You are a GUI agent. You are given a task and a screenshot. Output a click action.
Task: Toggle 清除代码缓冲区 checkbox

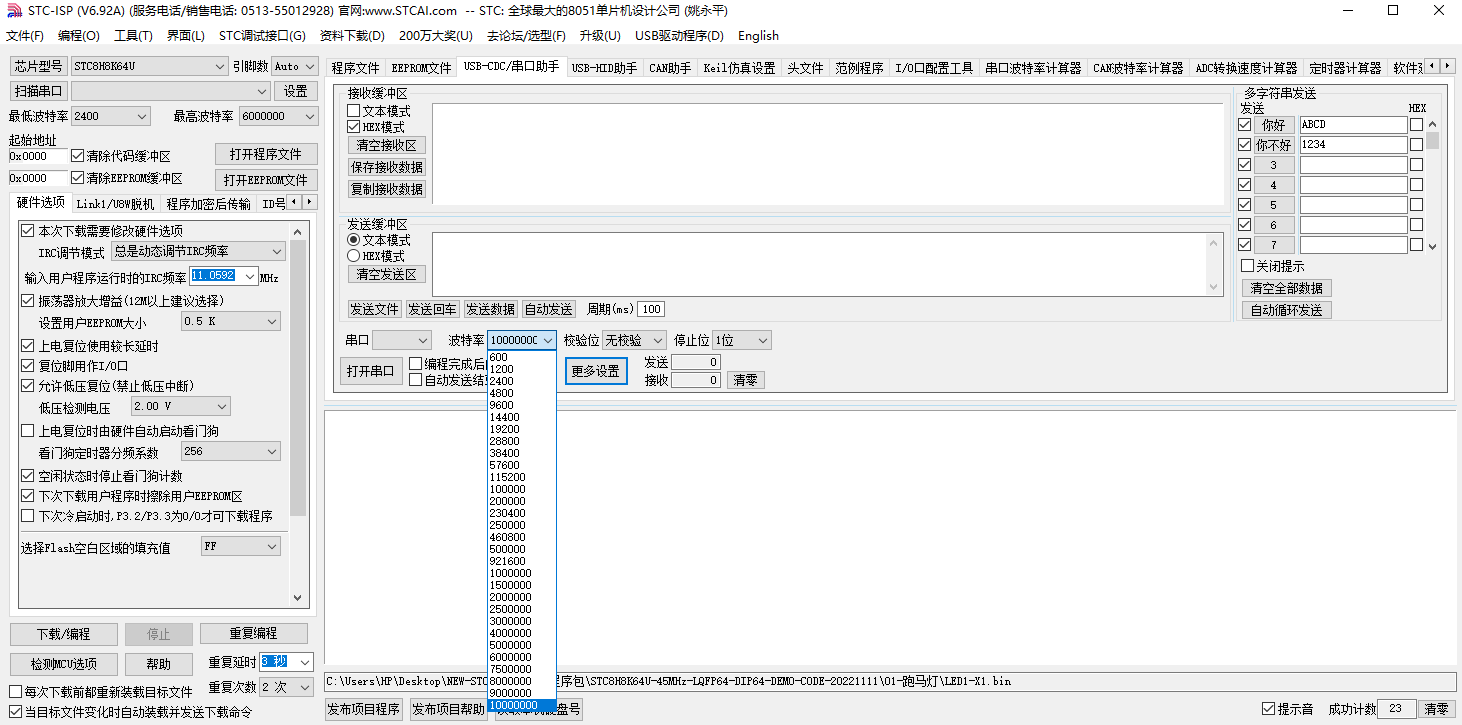pyautogui.click(x=78, y=156)
